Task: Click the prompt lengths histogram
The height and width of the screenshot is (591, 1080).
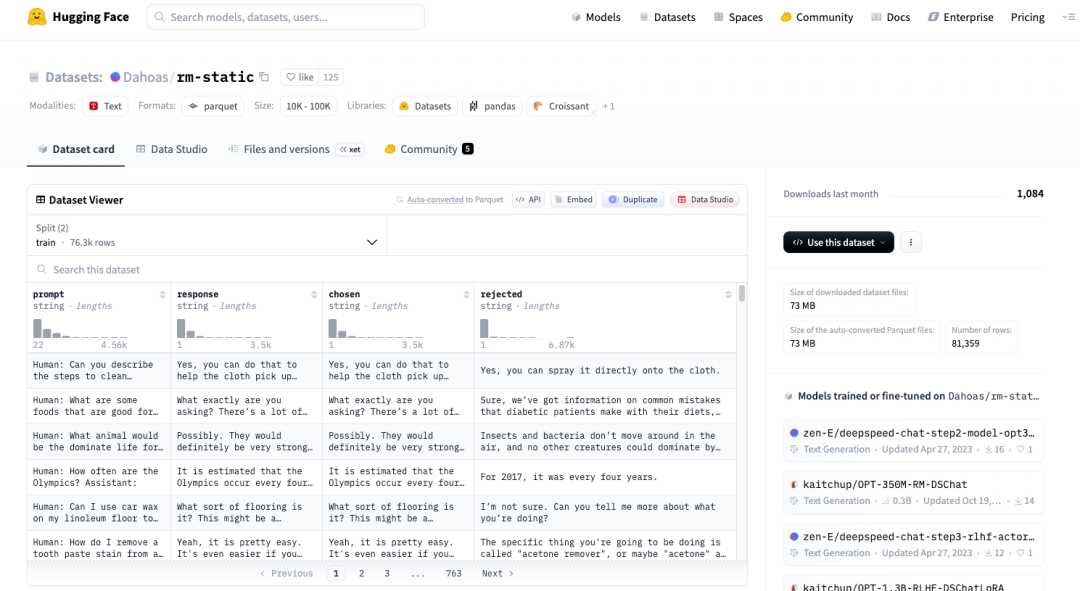Action: pos(79,329)
